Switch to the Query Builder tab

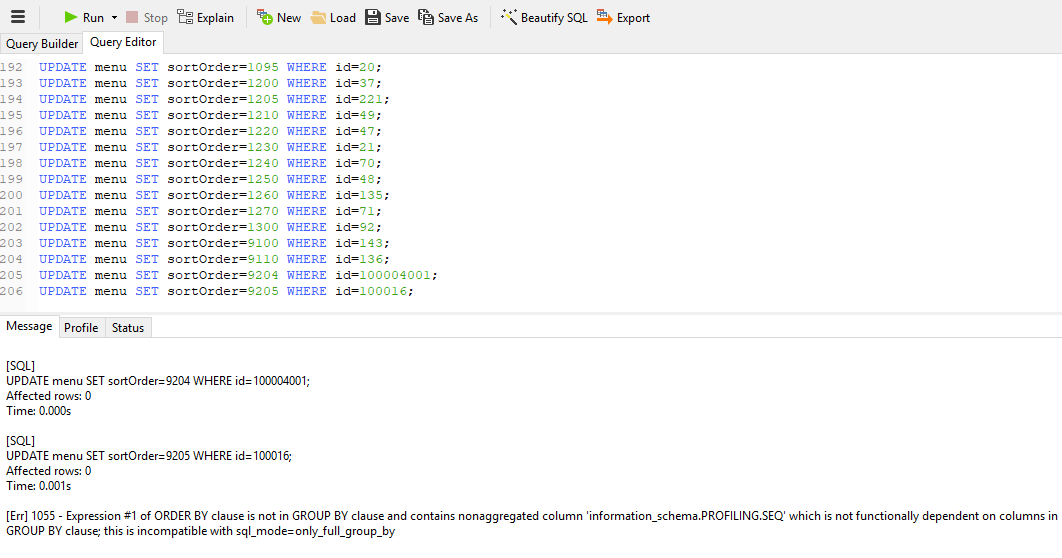click(42, 43)
